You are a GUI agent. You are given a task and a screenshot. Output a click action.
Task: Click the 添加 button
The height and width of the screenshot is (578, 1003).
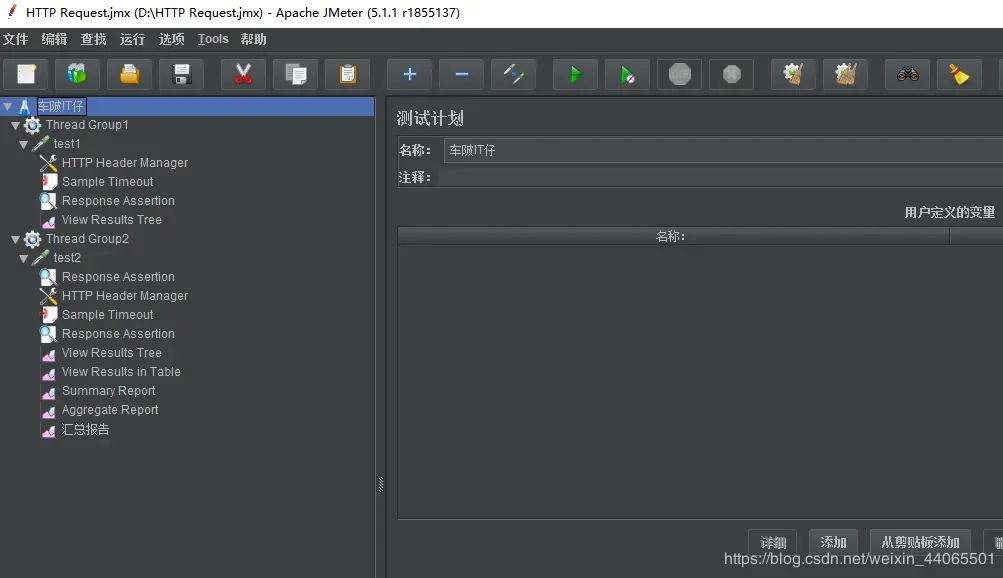tap(833, 542)
